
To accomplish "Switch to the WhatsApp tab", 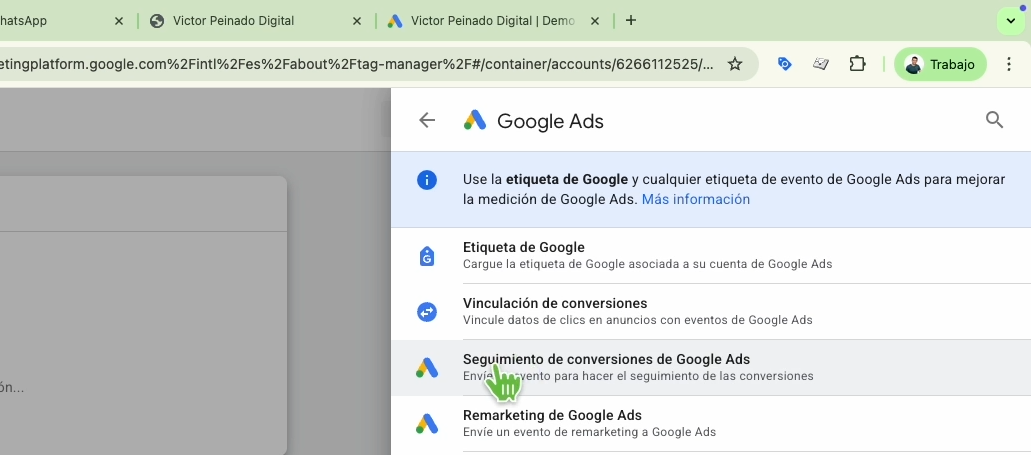I will [x=62, y=21].
